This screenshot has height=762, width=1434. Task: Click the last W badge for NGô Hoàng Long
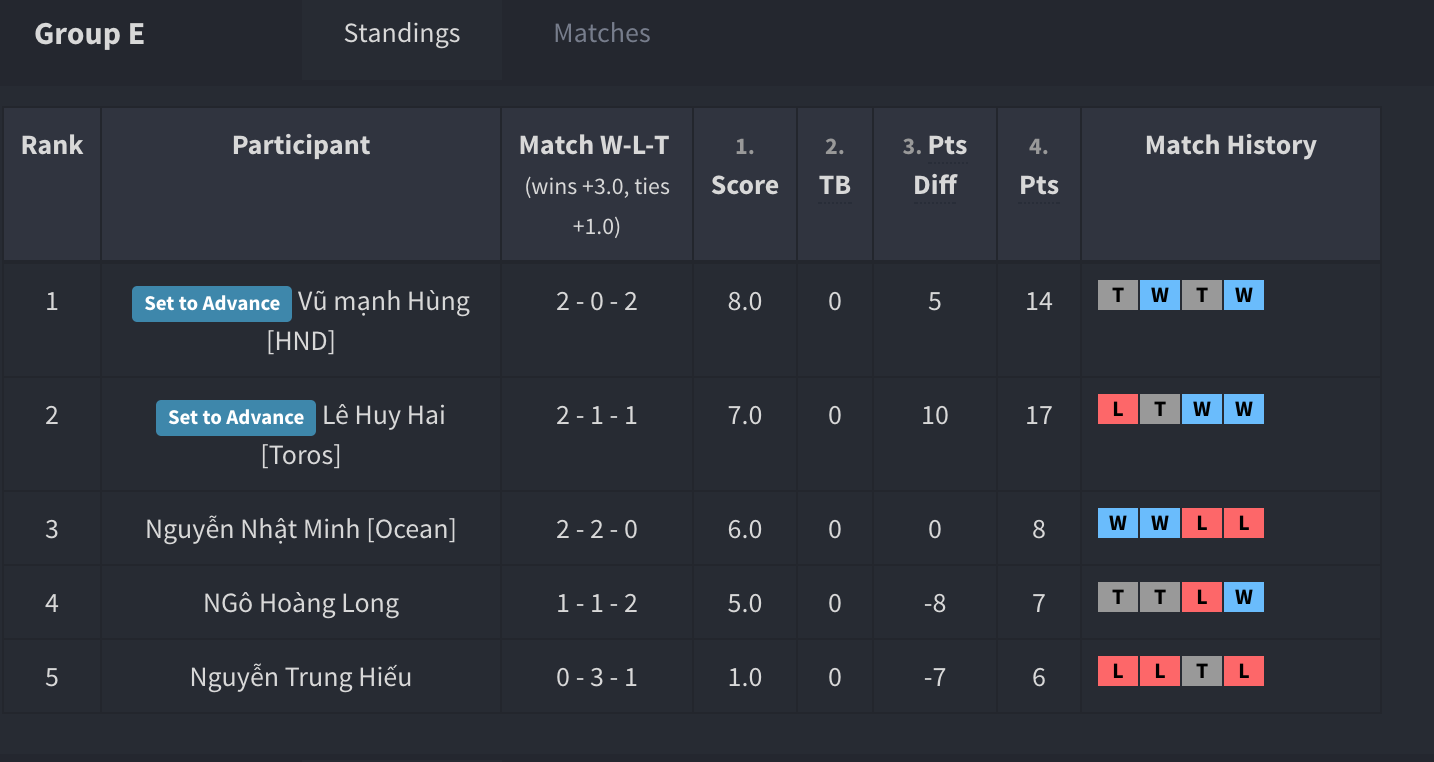coord(1244,597)
